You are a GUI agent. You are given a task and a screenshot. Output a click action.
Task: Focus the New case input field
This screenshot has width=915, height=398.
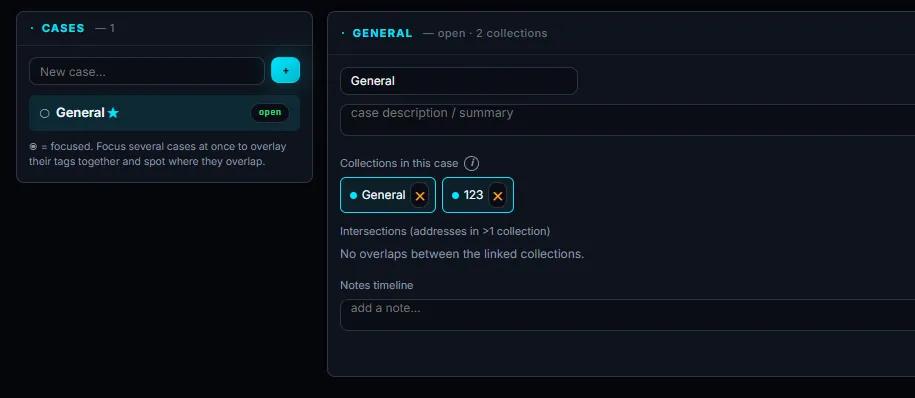coord(147,71)
